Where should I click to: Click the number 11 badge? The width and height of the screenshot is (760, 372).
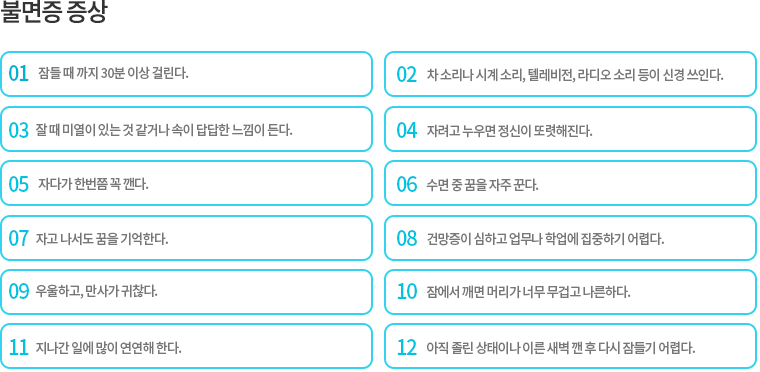19,348
